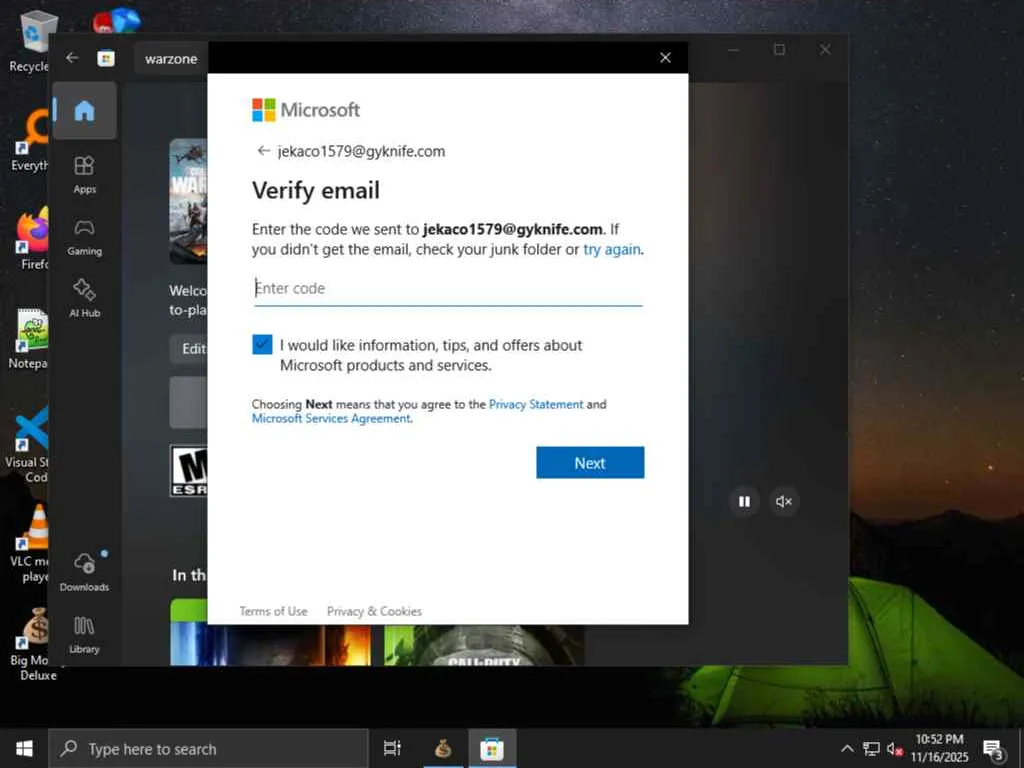Screen dimensions: 1024x768
Task: Open Visual Studio Code desktop shortcut
Action: point(27,444)
